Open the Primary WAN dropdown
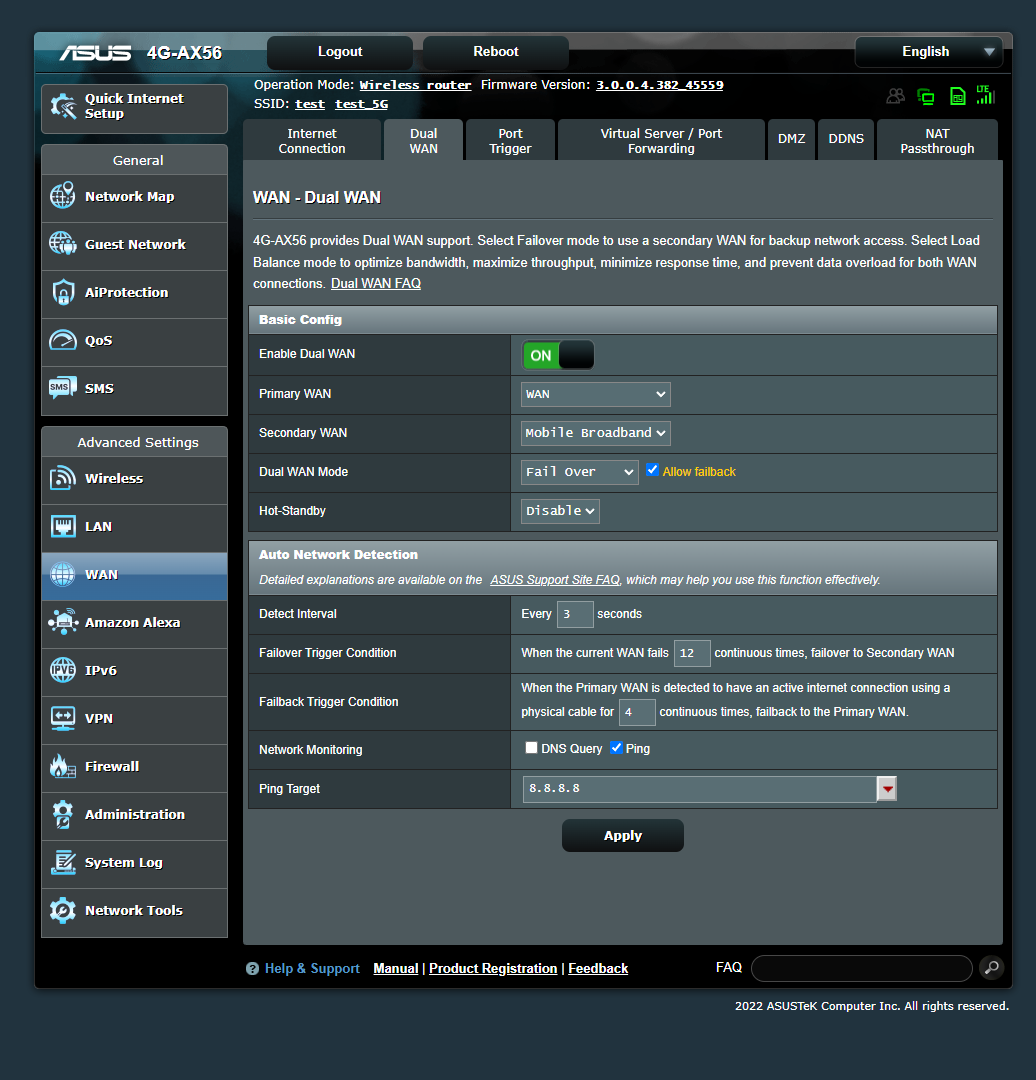The height and width of the screenshot is (1080, 1036). 595,394
